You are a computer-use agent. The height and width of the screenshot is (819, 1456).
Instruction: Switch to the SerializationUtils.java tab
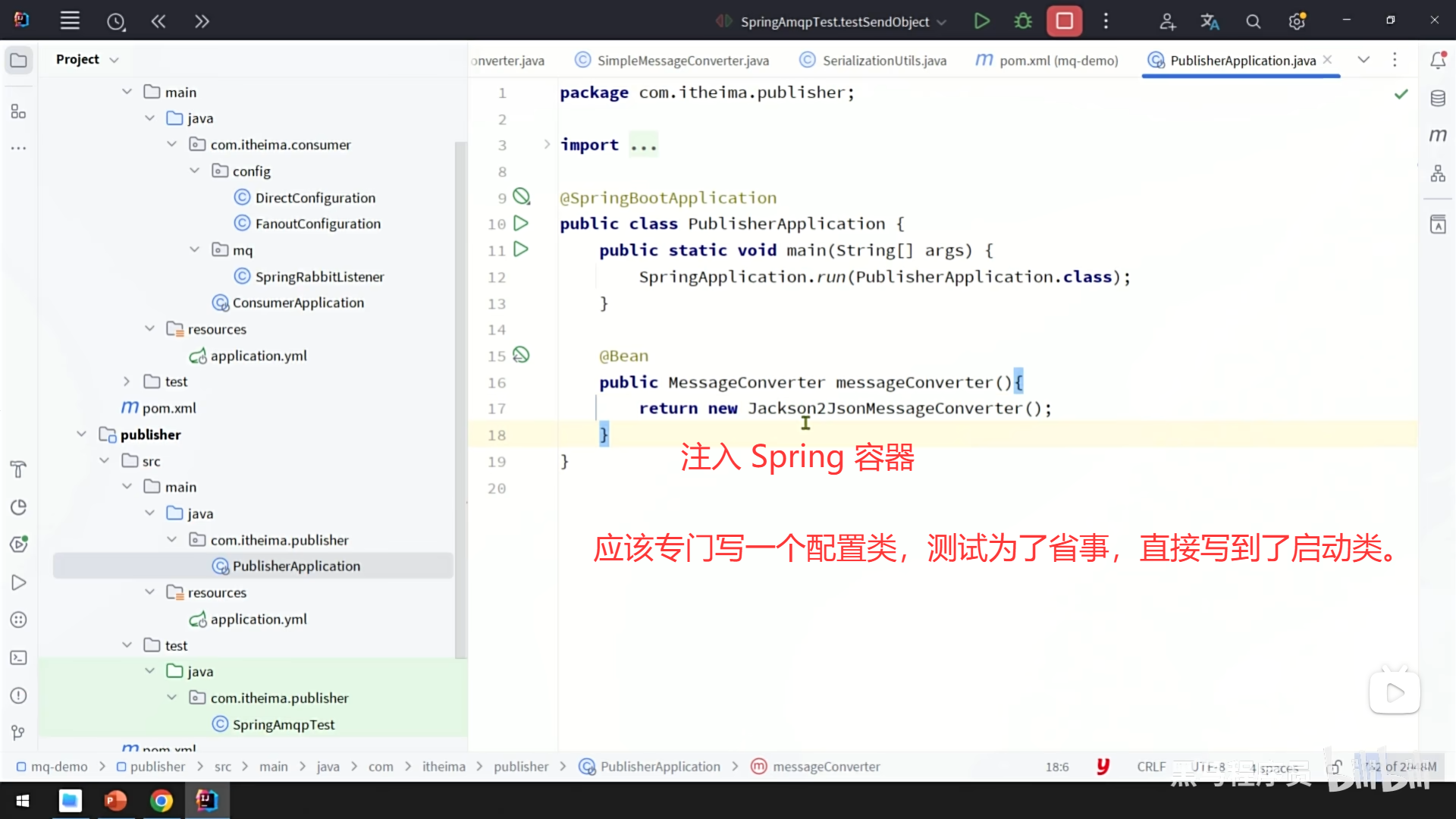[x=883, y=61]
